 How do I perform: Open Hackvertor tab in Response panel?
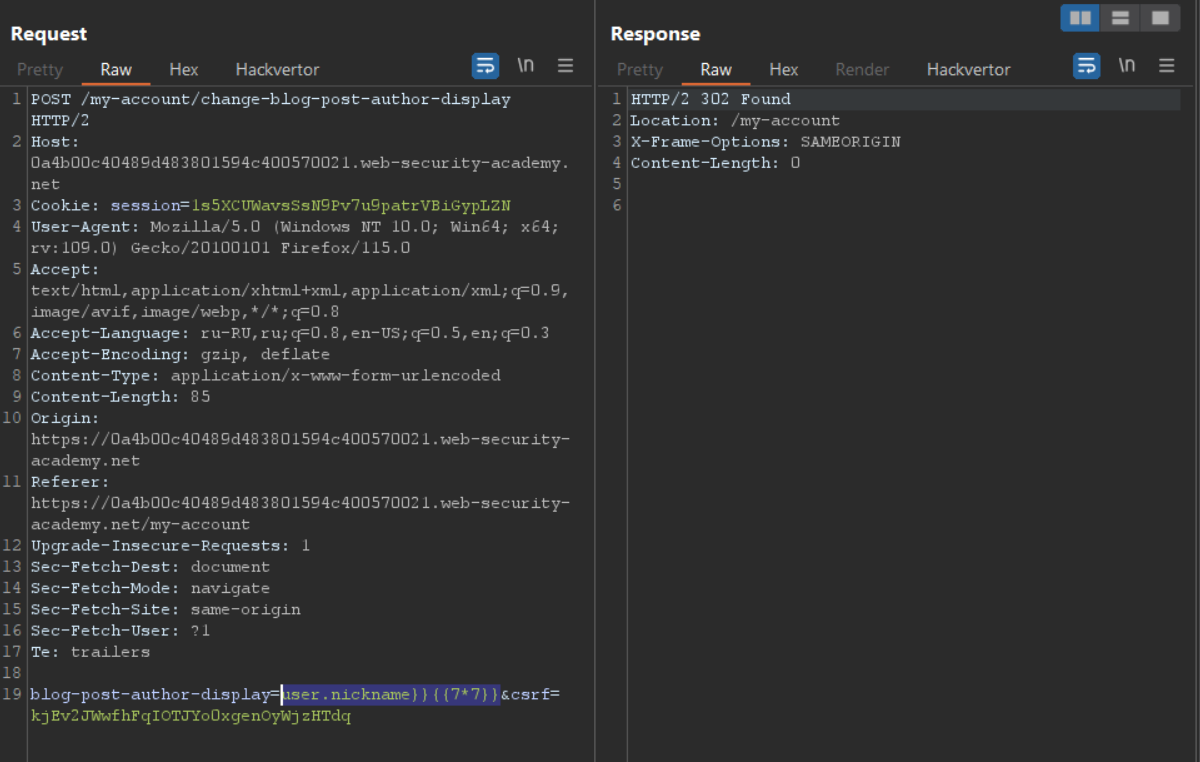pyautogui.click(x=968, y=69)
